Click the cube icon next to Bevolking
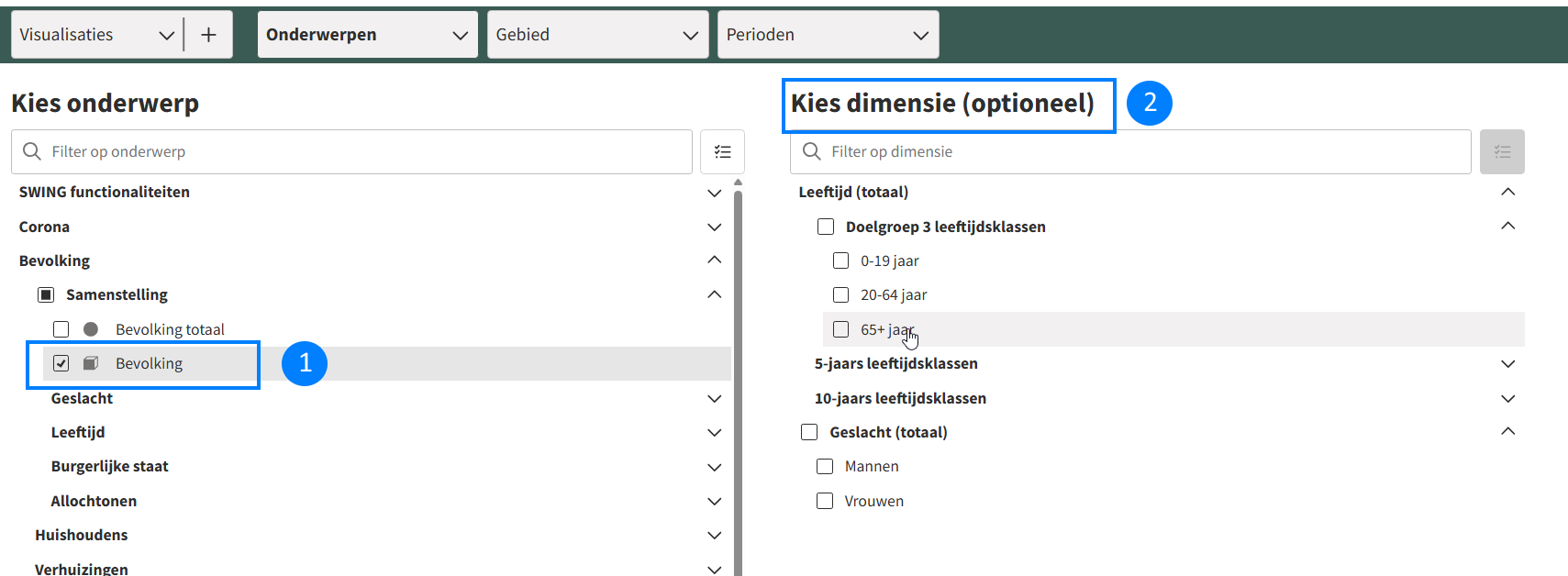This screenshot has width=1568, height=576. click(x=91, y=363)
